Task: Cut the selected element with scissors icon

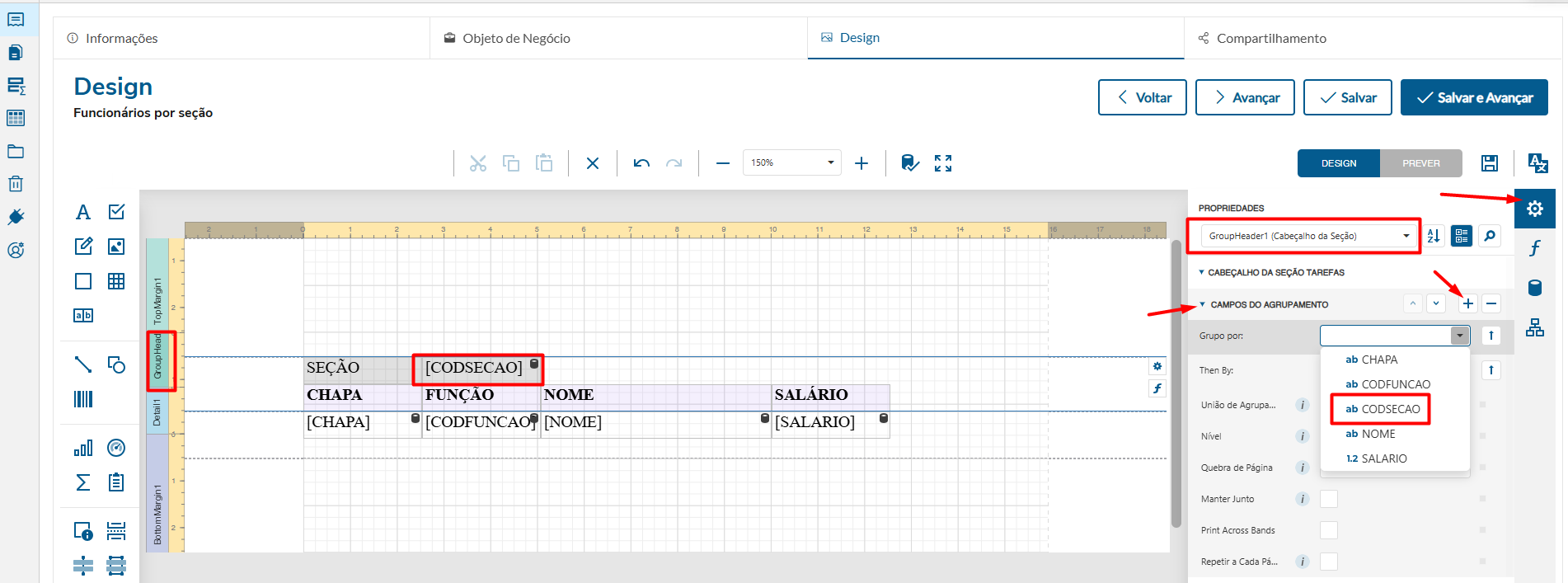Action: coord(478,163)
